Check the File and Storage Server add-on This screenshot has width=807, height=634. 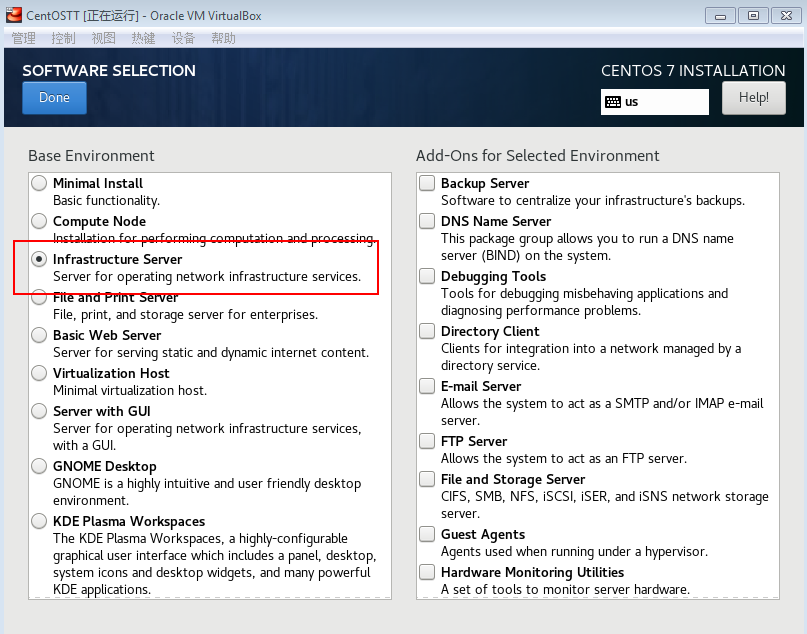coord(427,479)
